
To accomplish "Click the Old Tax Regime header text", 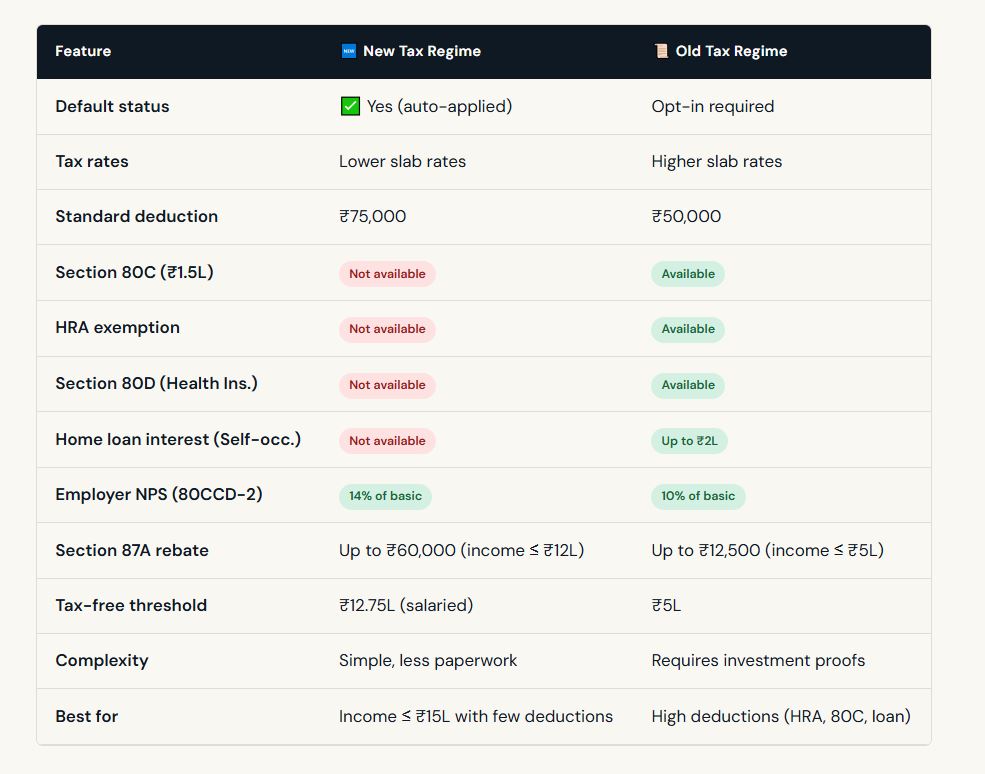I will [731, 51].
